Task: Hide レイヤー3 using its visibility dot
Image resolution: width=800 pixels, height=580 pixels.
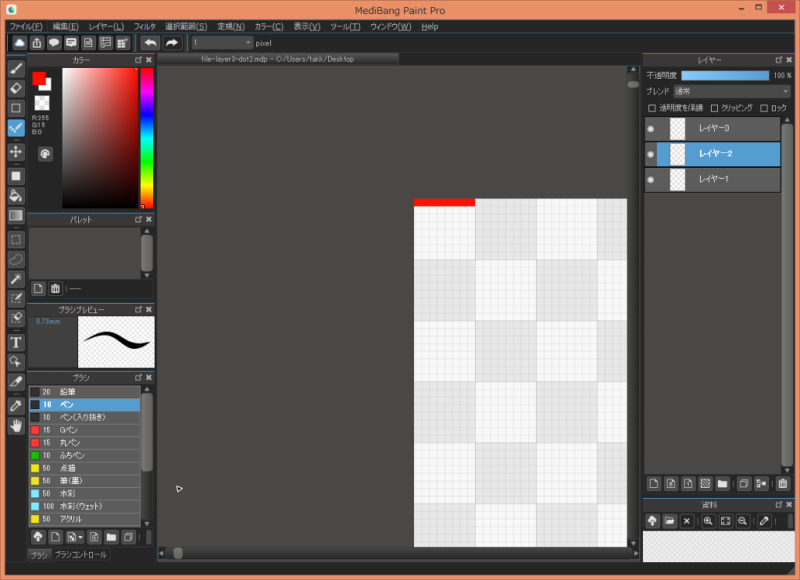Action: pyautogui.click(x=651, y=129)
